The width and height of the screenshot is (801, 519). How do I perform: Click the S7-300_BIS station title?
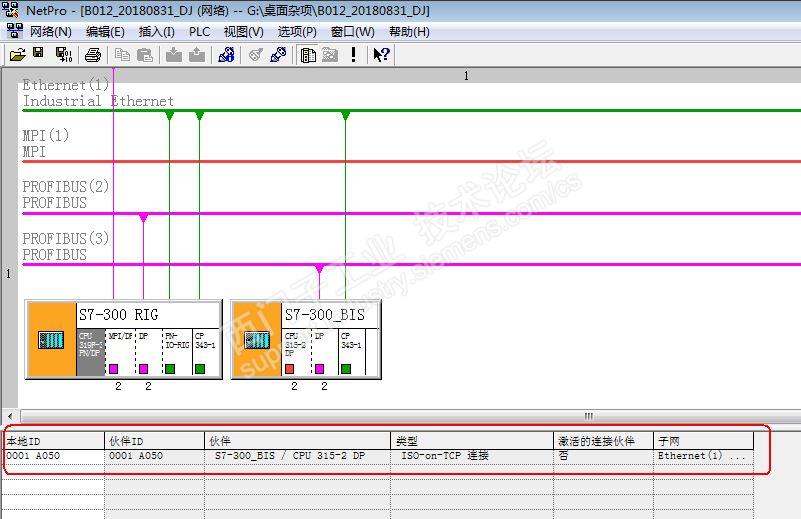pyautogui.click(x=325, y=315)
